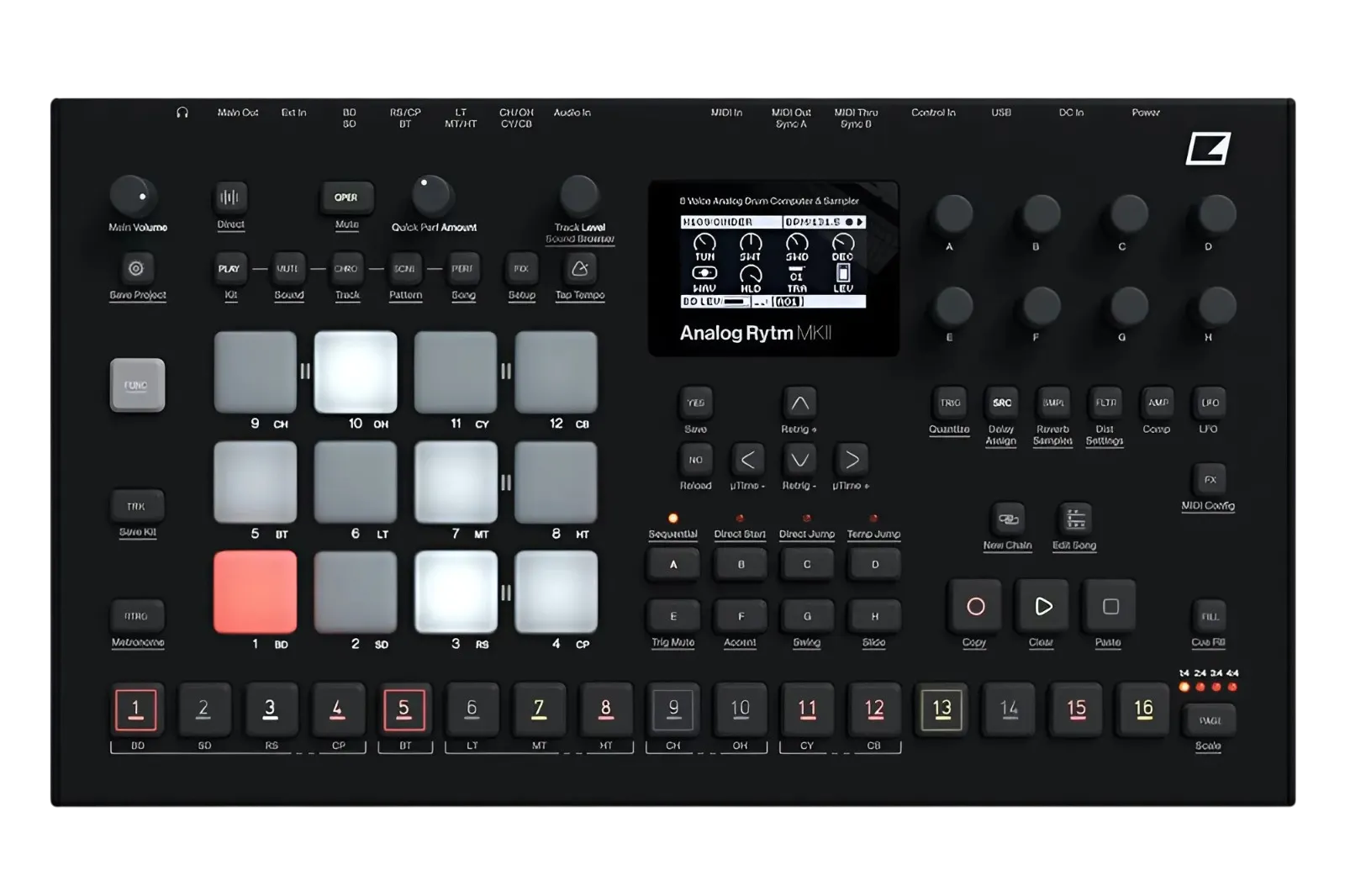Click the right arrow µTime + key
This screenshot has width=1345, height=896.
coord(852,460)
